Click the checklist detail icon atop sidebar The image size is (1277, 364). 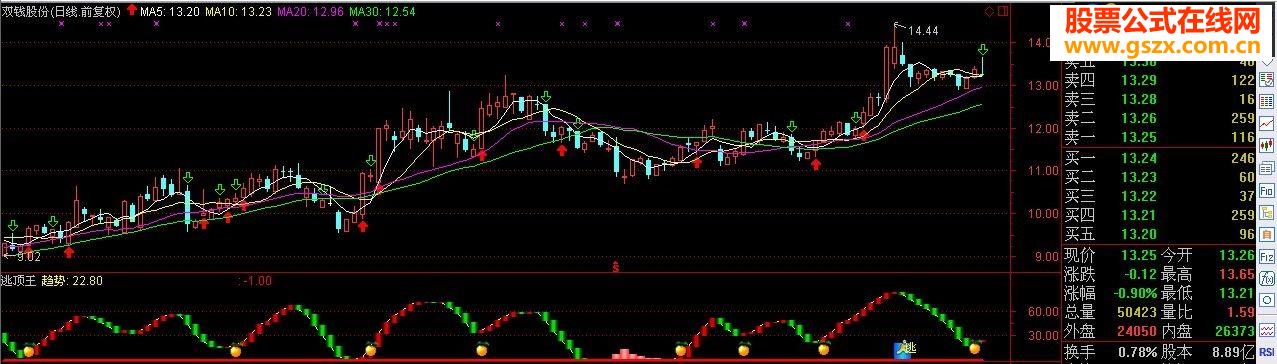pos(1266,80)
